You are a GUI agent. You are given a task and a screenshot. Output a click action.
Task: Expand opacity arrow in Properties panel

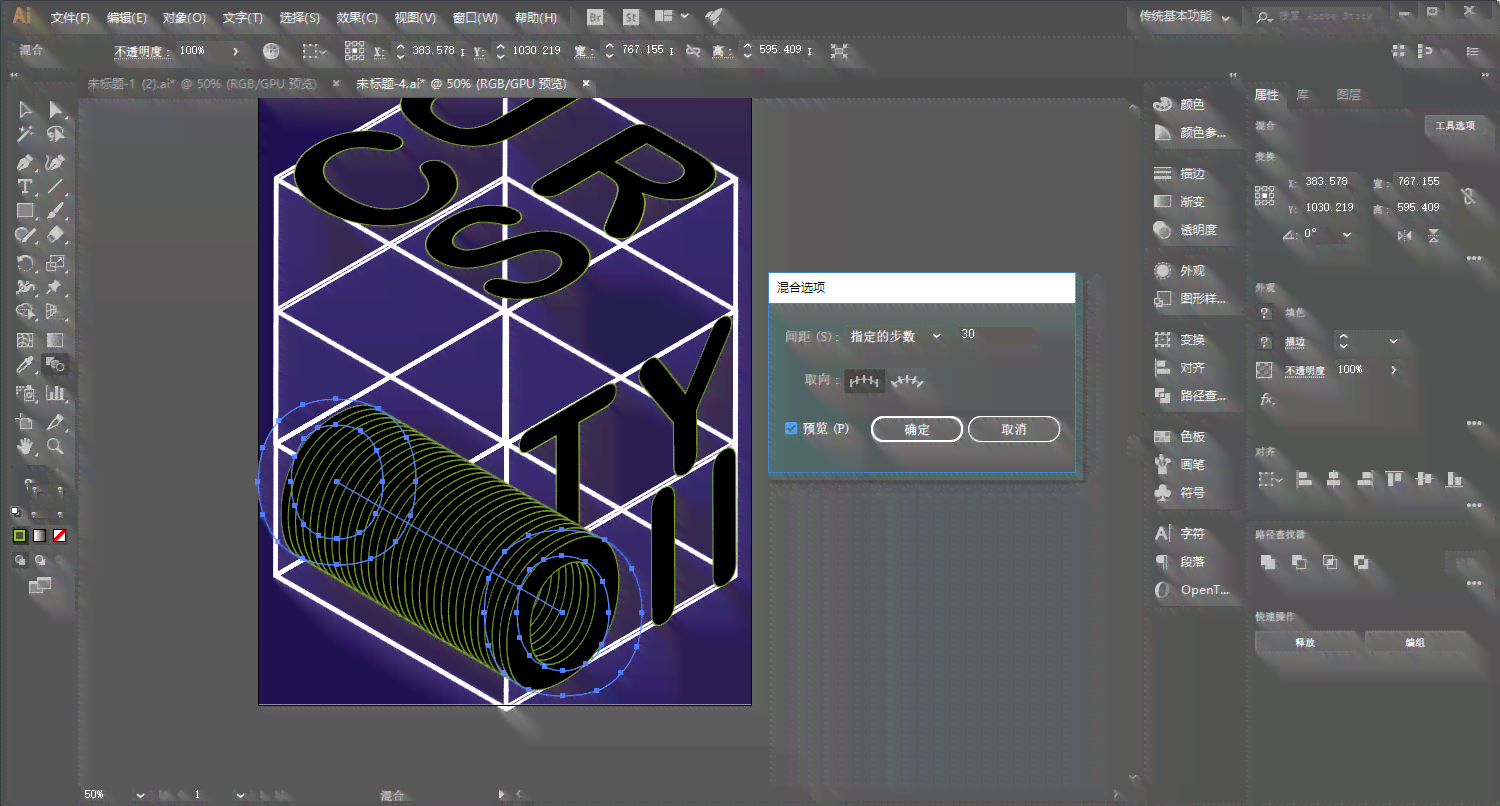point(1393,369)
